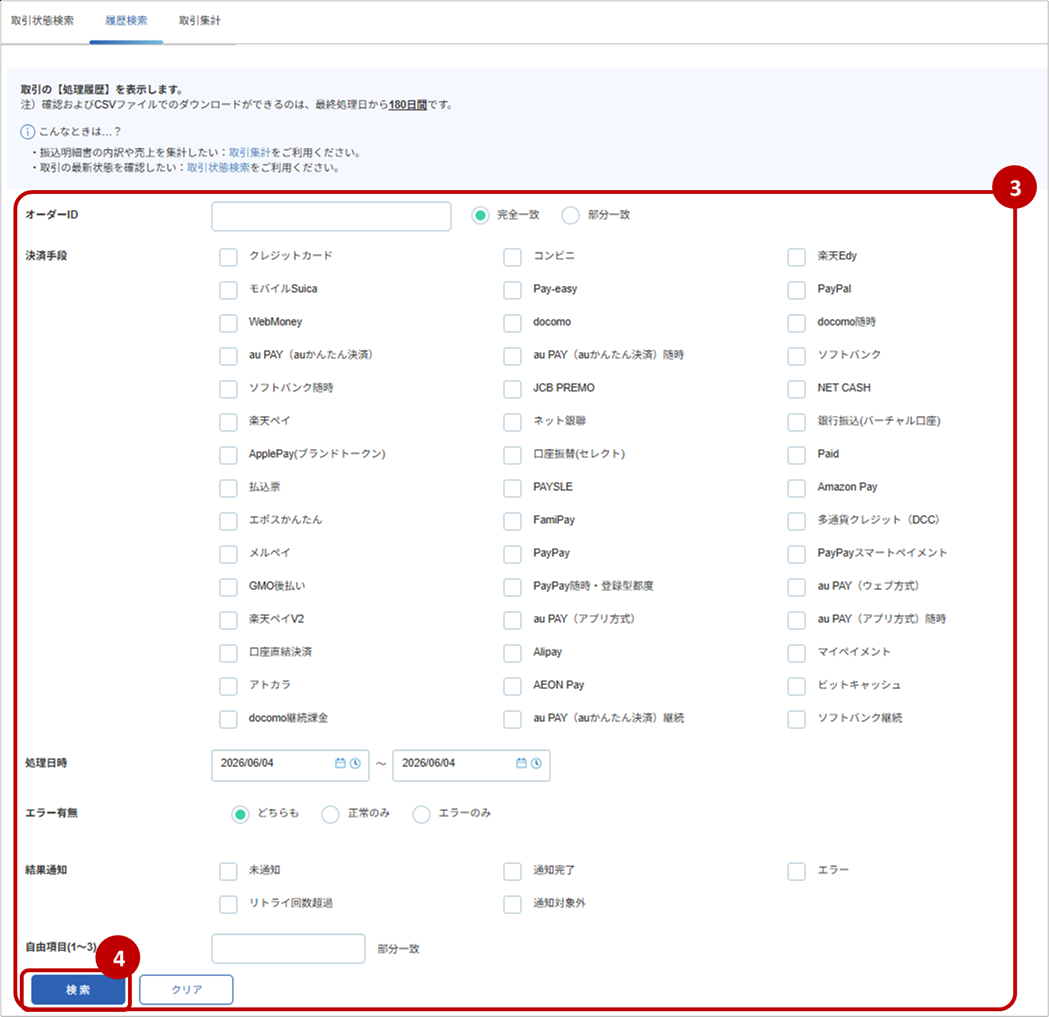Open the start date calendar picker icon
Screen dimensions: 1049x1017
click(x=340, y=763)
